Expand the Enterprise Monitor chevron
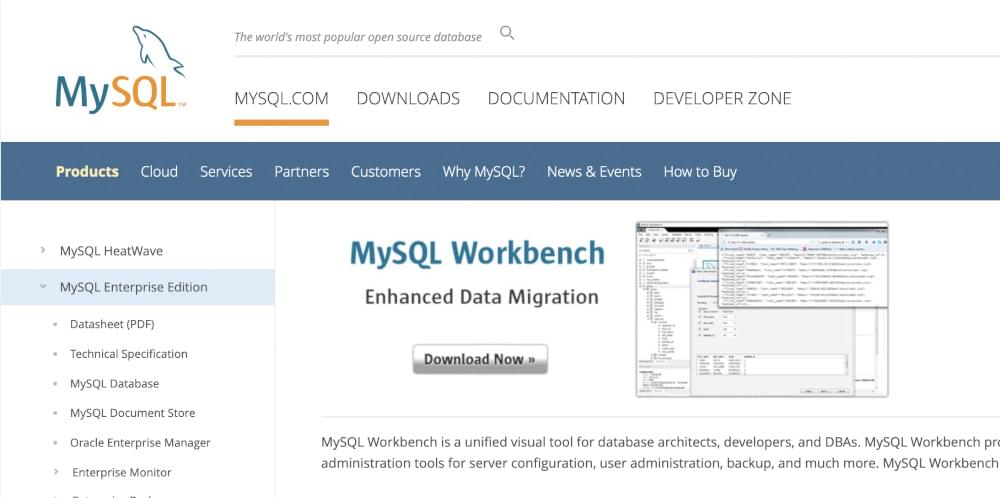The height and width of the screenshot is (498, 1000). coord(56,472)
